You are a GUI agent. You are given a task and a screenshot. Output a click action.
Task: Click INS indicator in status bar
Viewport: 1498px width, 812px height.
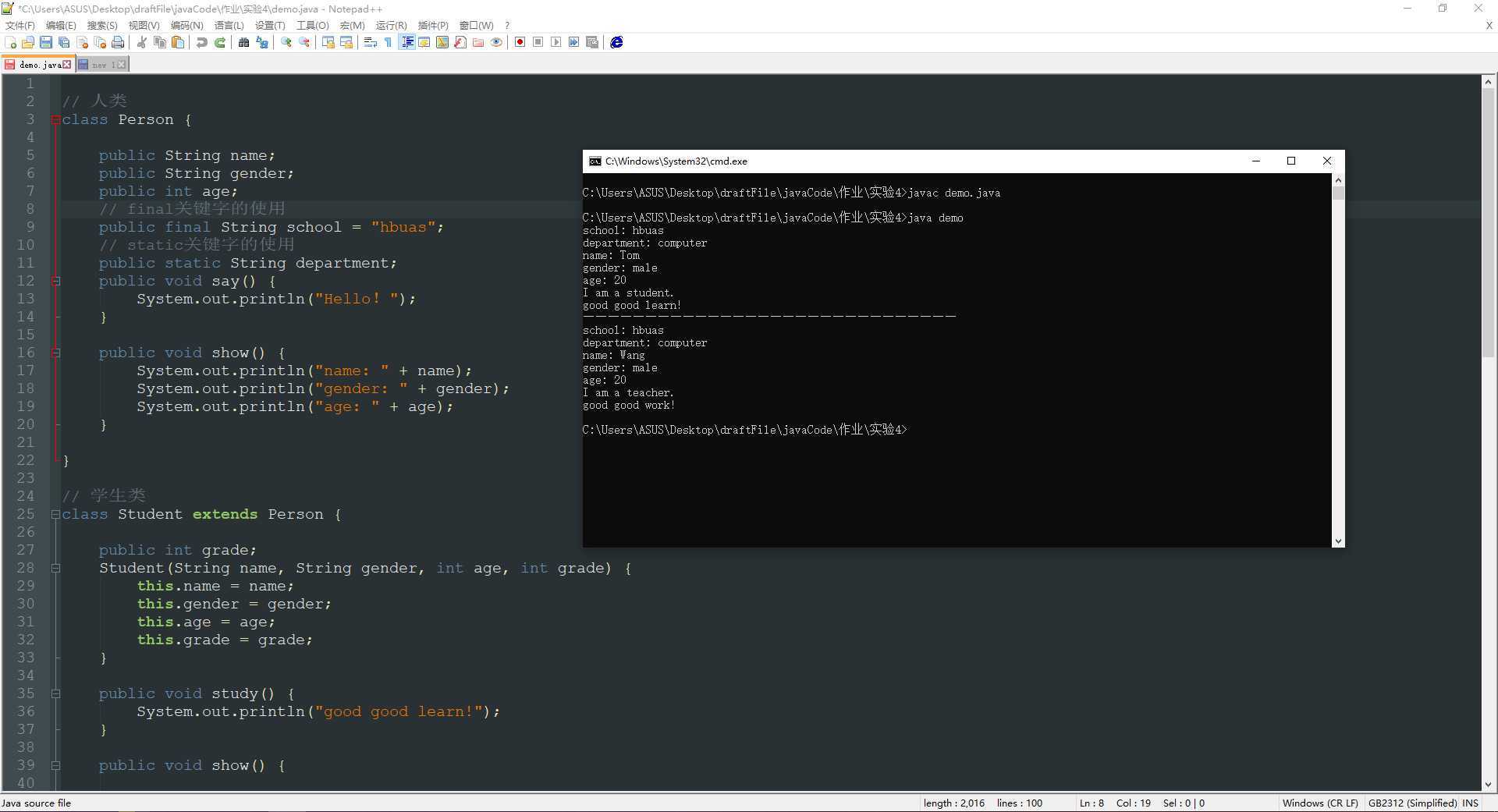1470,803
